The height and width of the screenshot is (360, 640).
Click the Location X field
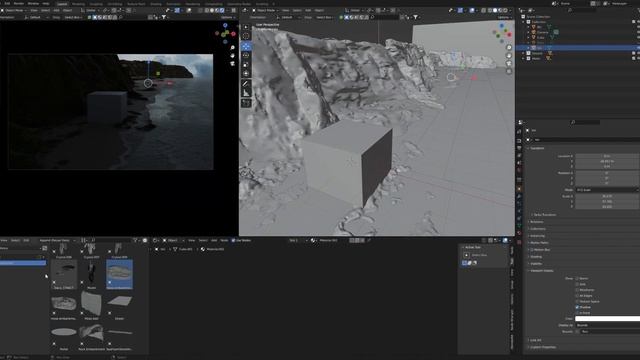[x=607, y=156]
